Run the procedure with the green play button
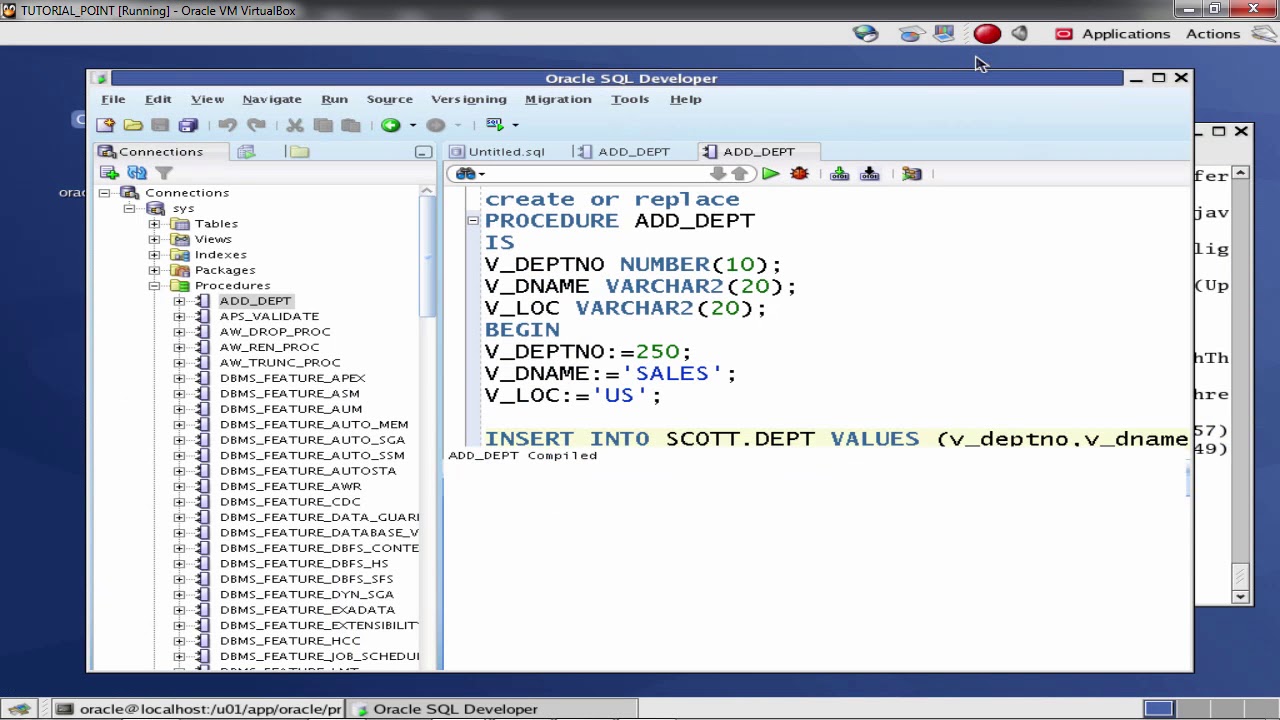 (770, 174)
